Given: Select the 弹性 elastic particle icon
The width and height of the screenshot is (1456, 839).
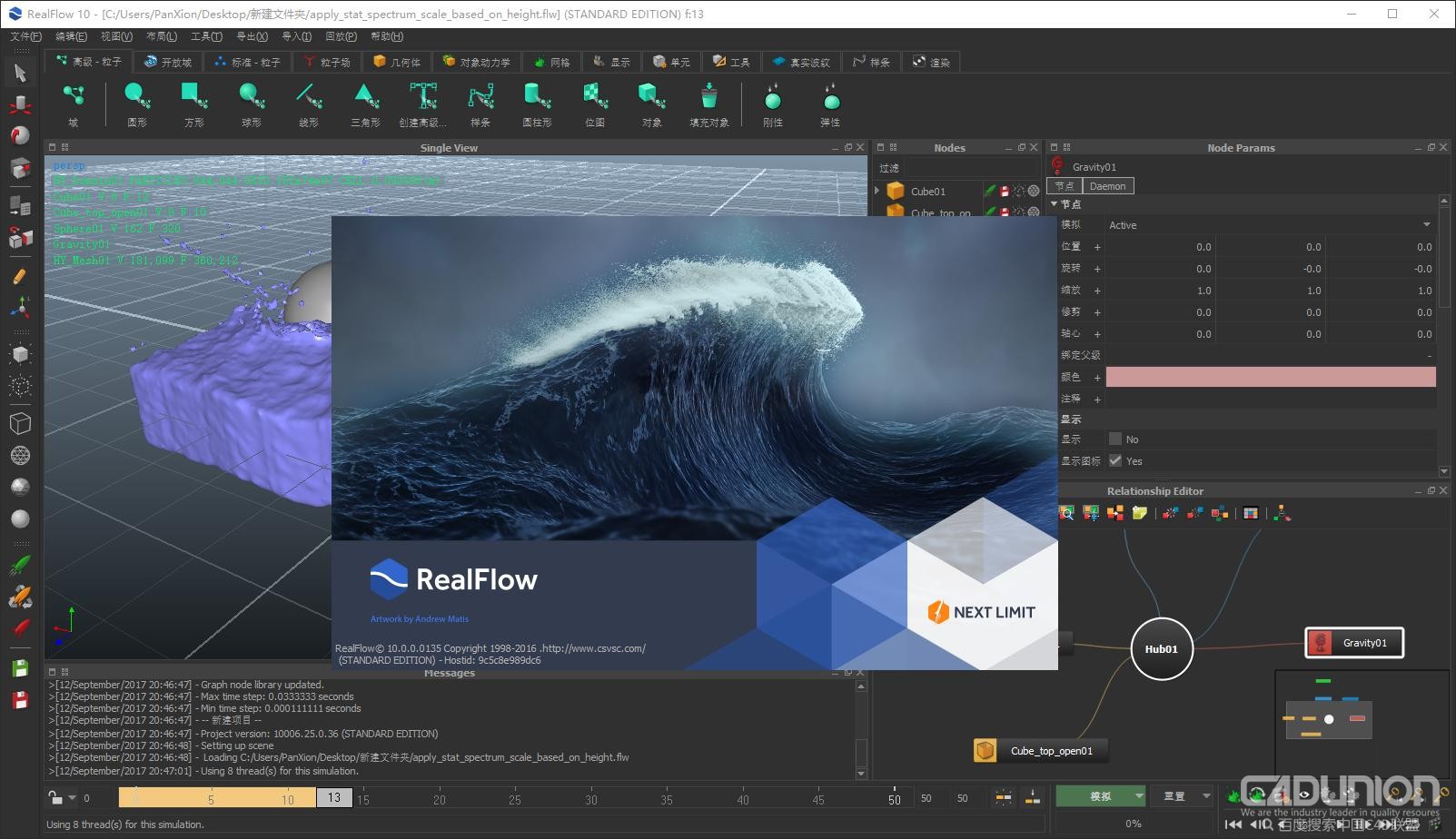Looking at the screenshot, I should click(x=830, y=95).
